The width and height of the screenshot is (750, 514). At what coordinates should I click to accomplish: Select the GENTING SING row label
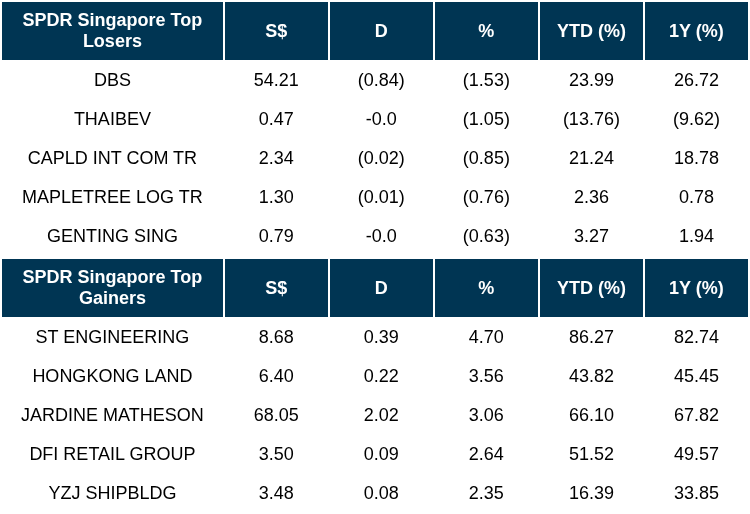point(112,236)
